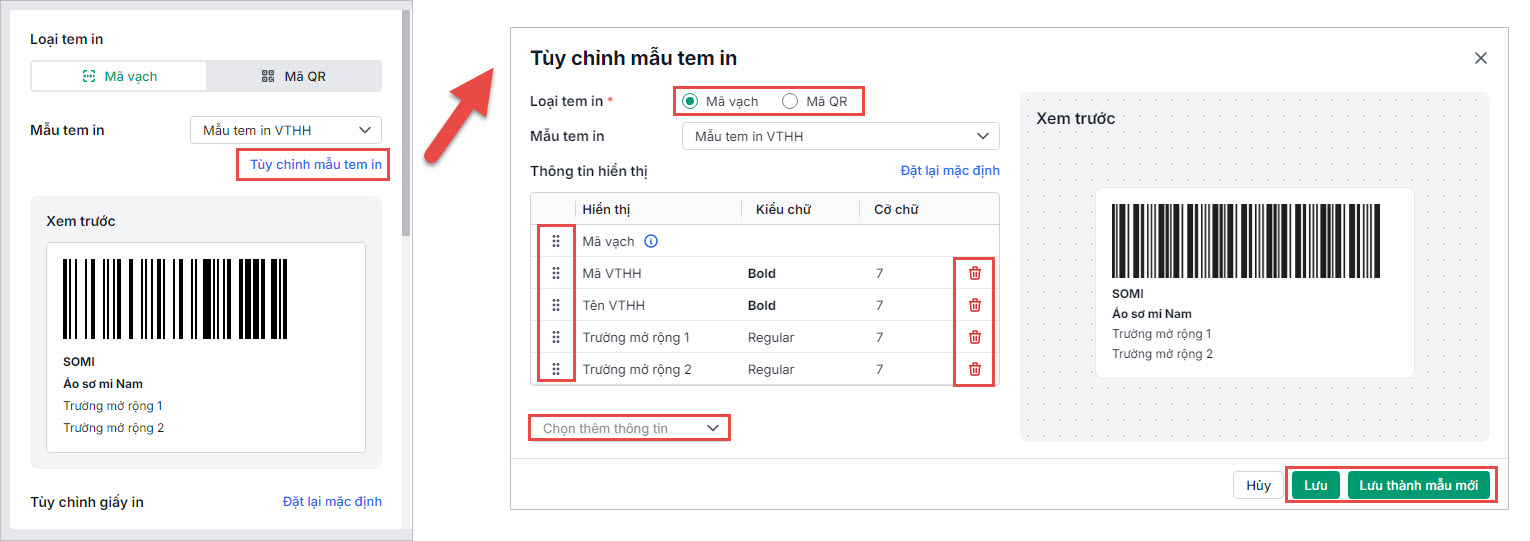Image resolution: width=1530 pixels, height=541 pixels.
Task: Click drag handle of Mã VTHH row
Action: point(556,273)
